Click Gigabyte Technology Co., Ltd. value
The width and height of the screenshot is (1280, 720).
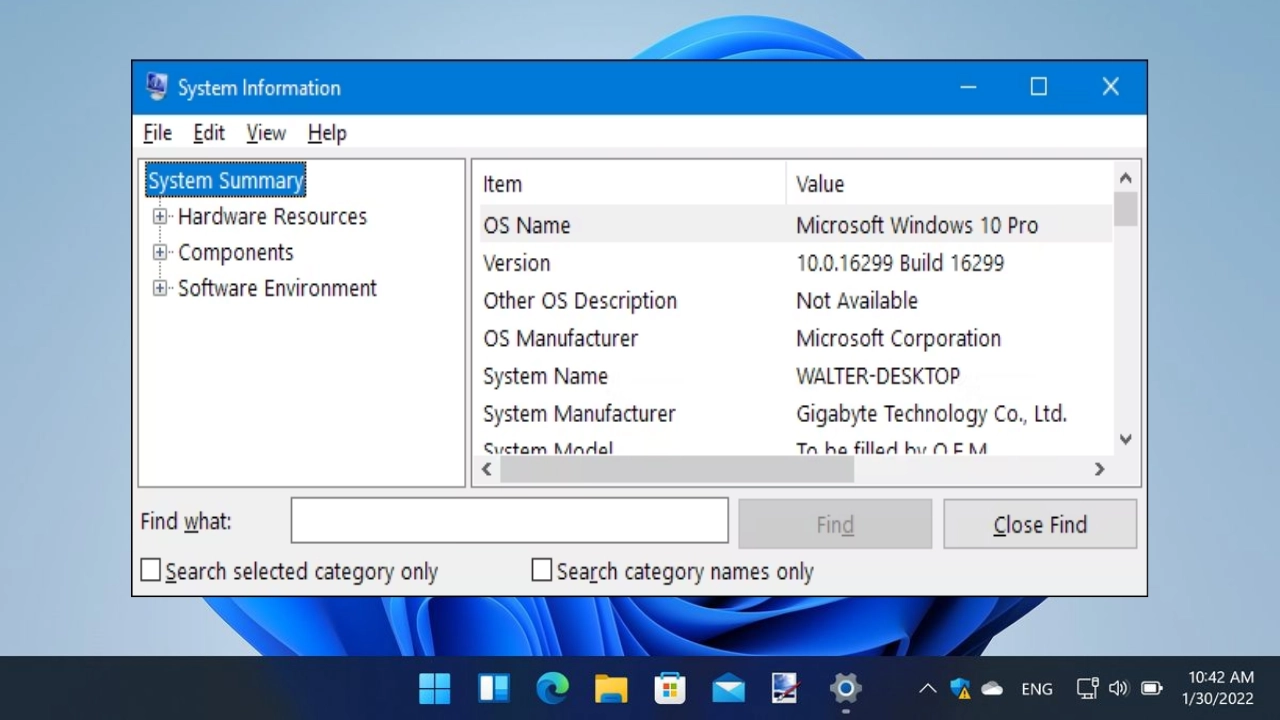[931, 414]
